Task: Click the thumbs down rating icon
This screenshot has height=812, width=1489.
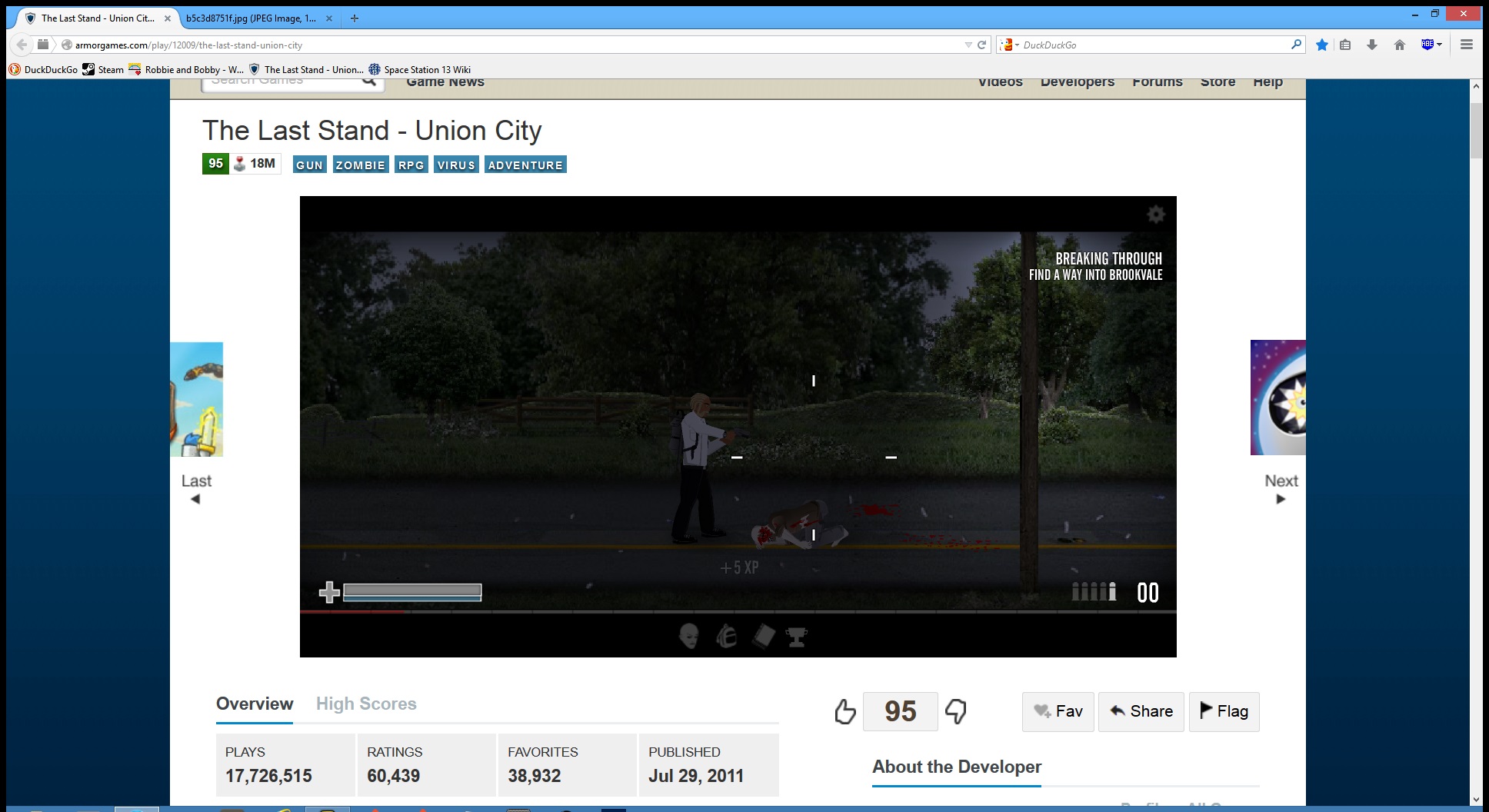Action: [956, 711]
